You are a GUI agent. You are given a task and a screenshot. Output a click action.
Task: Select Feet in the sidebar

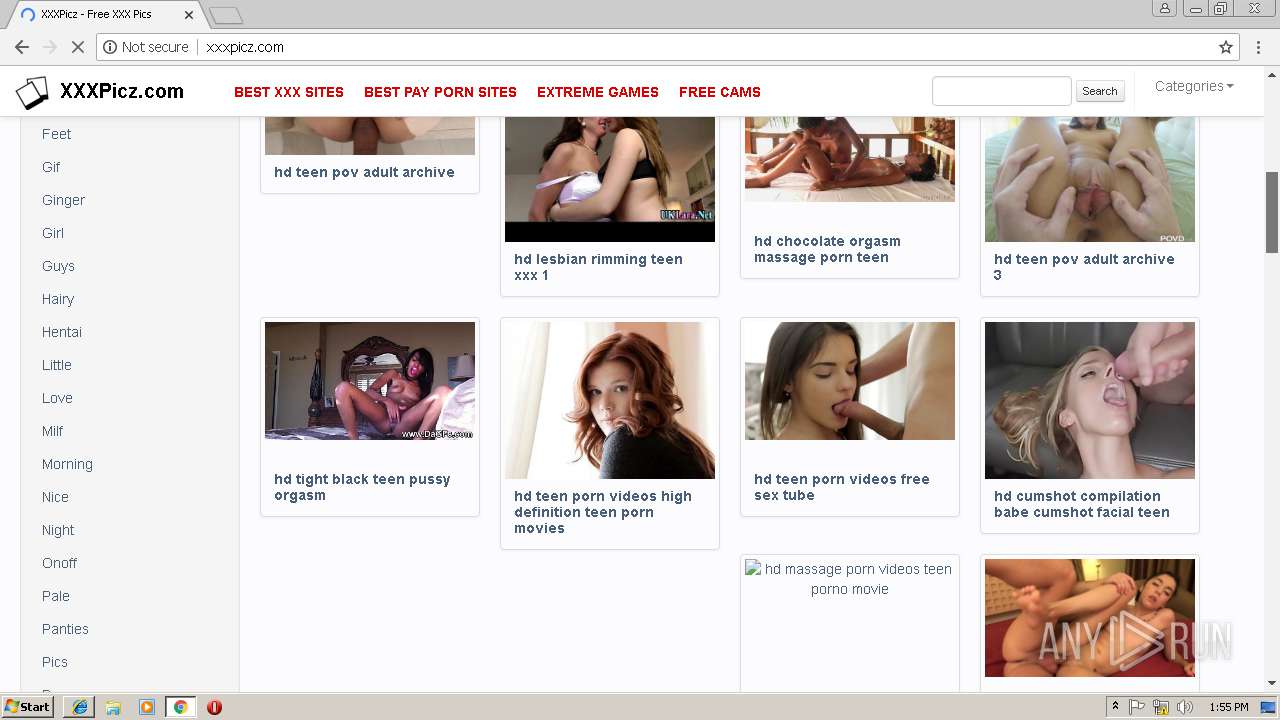tap(56, 134)
